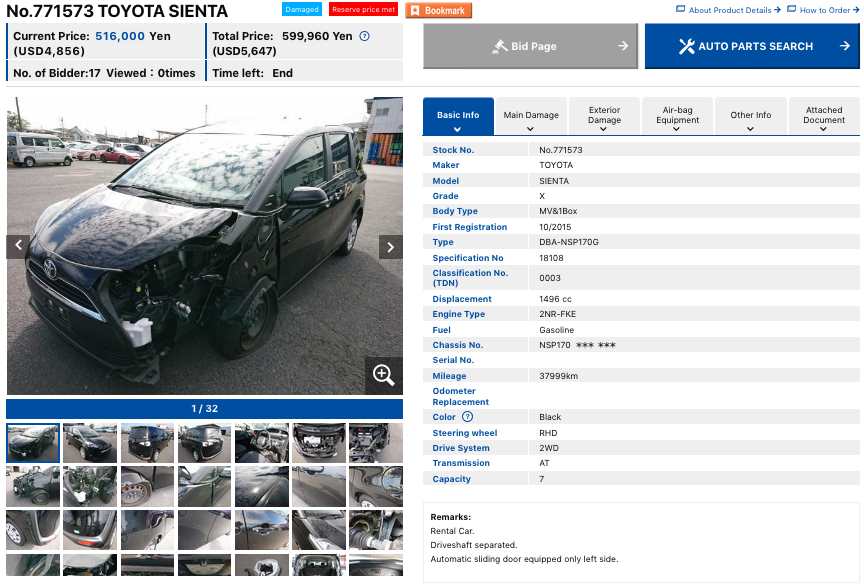Screen dimensions: 864x587
Task: Click Color help question-mark icon
Action: coord(467,417)
